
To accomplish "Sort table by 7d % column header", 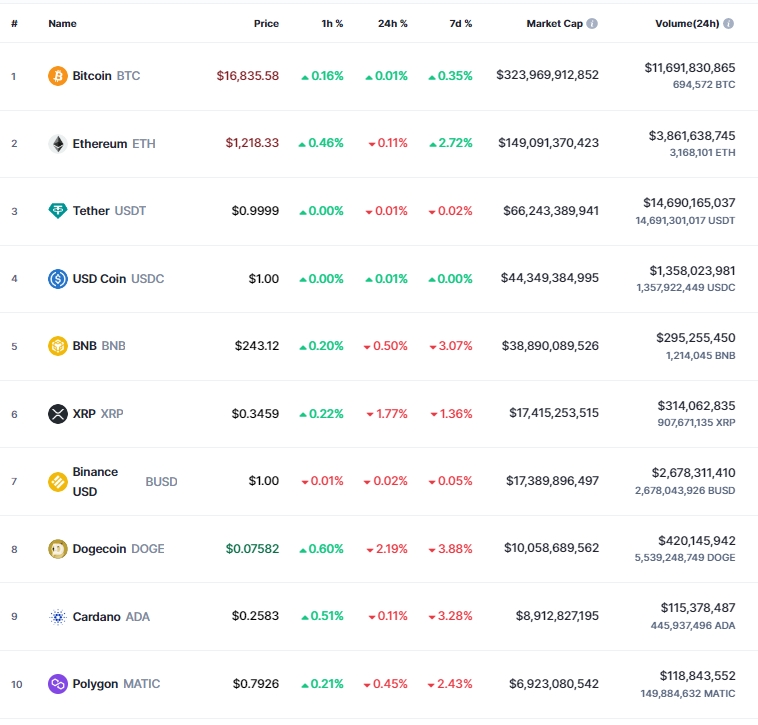I will [461, 24].
